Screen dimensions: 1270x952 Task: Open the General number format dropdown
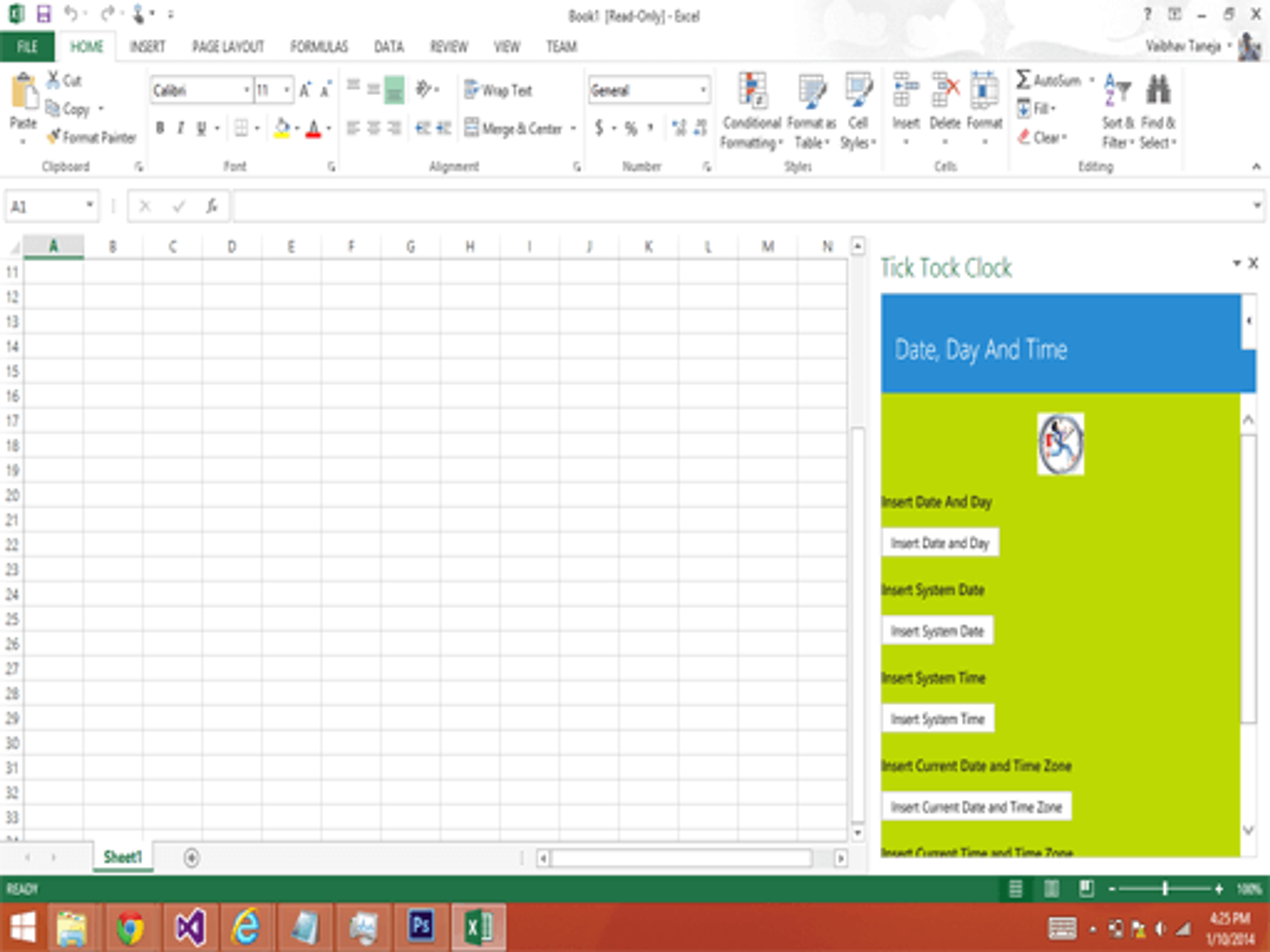pos(703,90)
